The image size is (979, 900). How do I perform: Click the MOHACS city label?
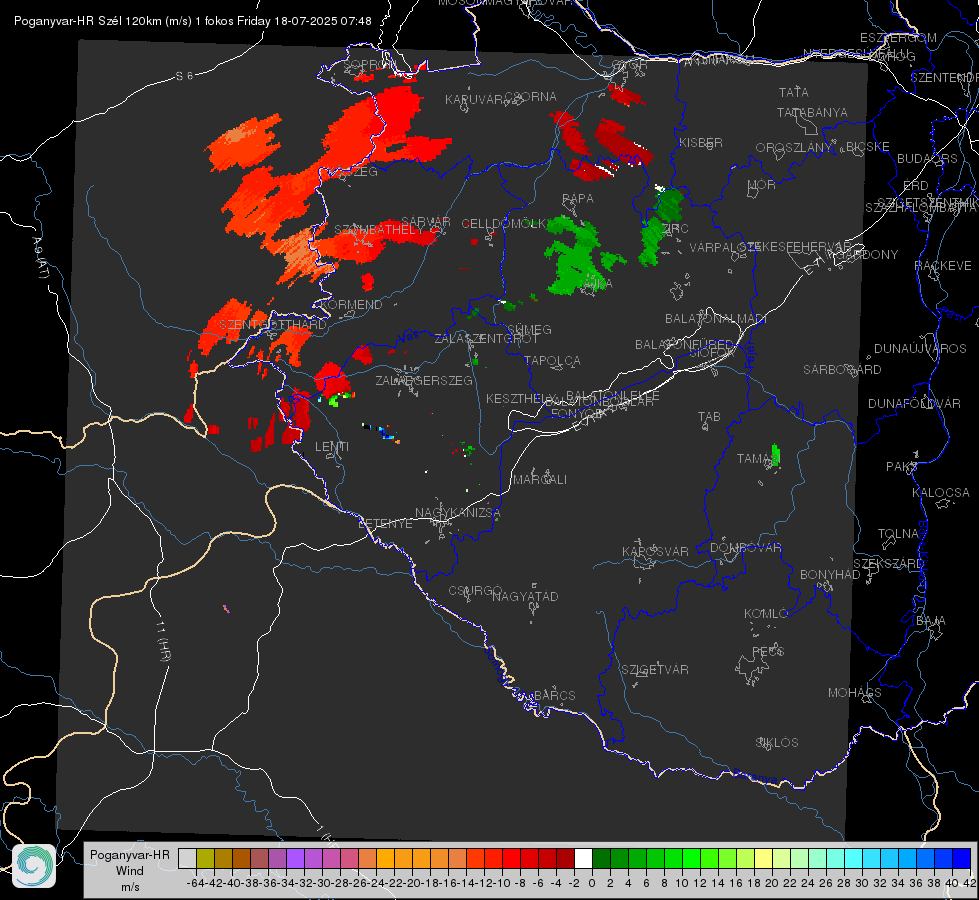[854, 693]
